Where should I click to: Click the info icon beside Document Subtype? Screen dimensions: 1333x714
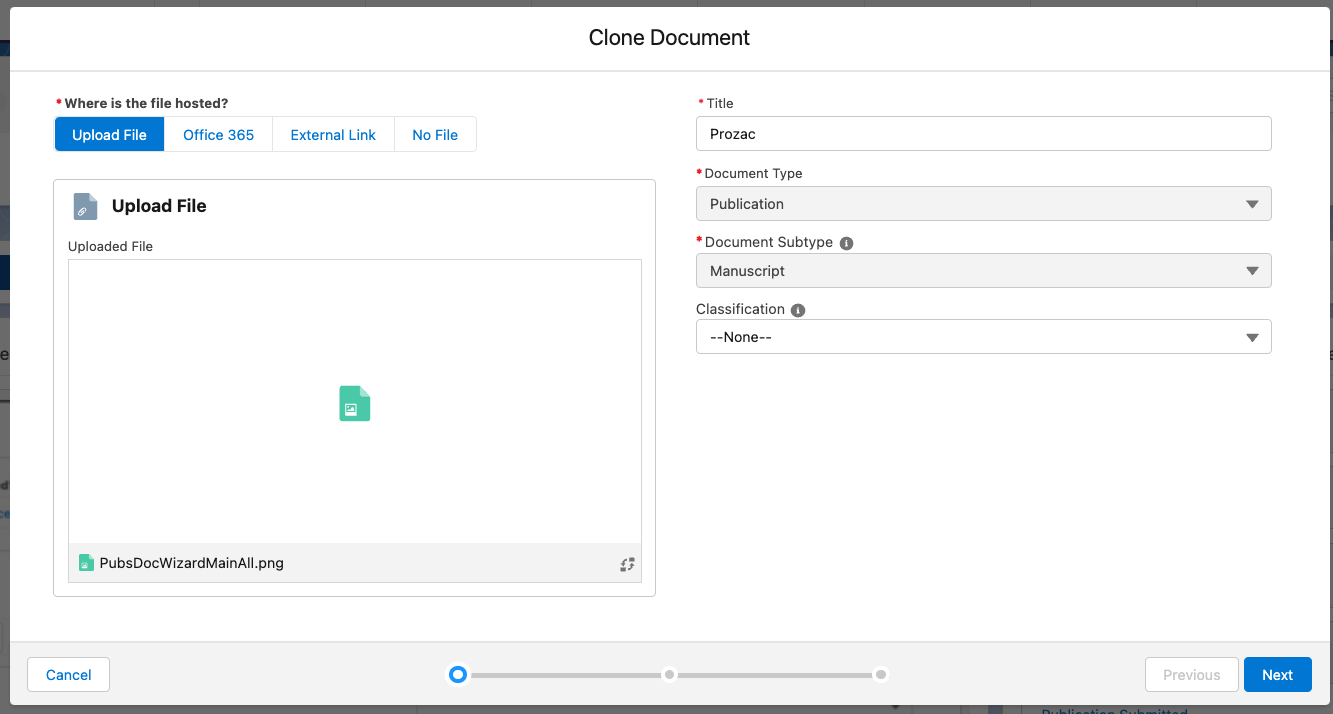[x=846, y=243]
